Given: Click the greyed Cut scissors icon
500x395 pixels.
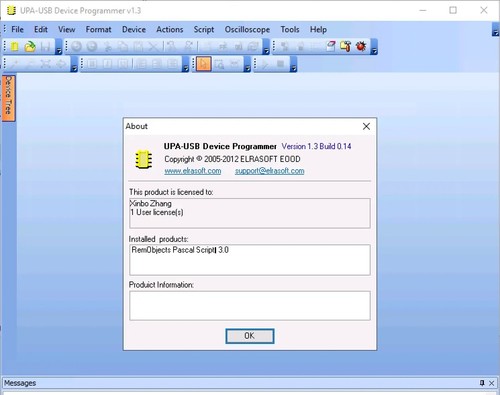Looking at the screenshot, I should click(107, 46).
